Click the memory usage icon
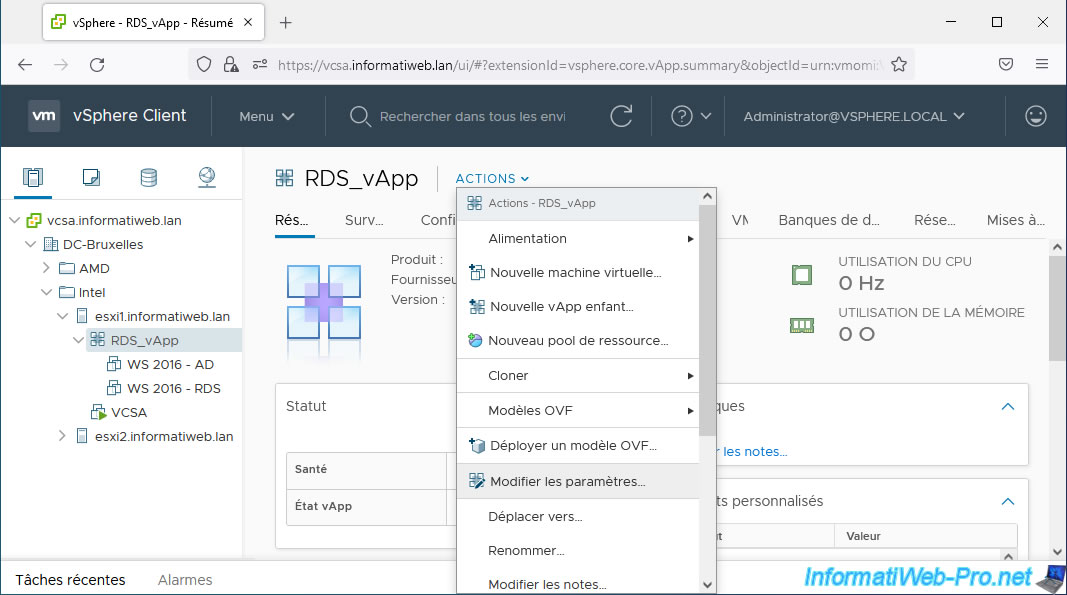The height and width of the screenshot is (595, 1067). [802, 325]
